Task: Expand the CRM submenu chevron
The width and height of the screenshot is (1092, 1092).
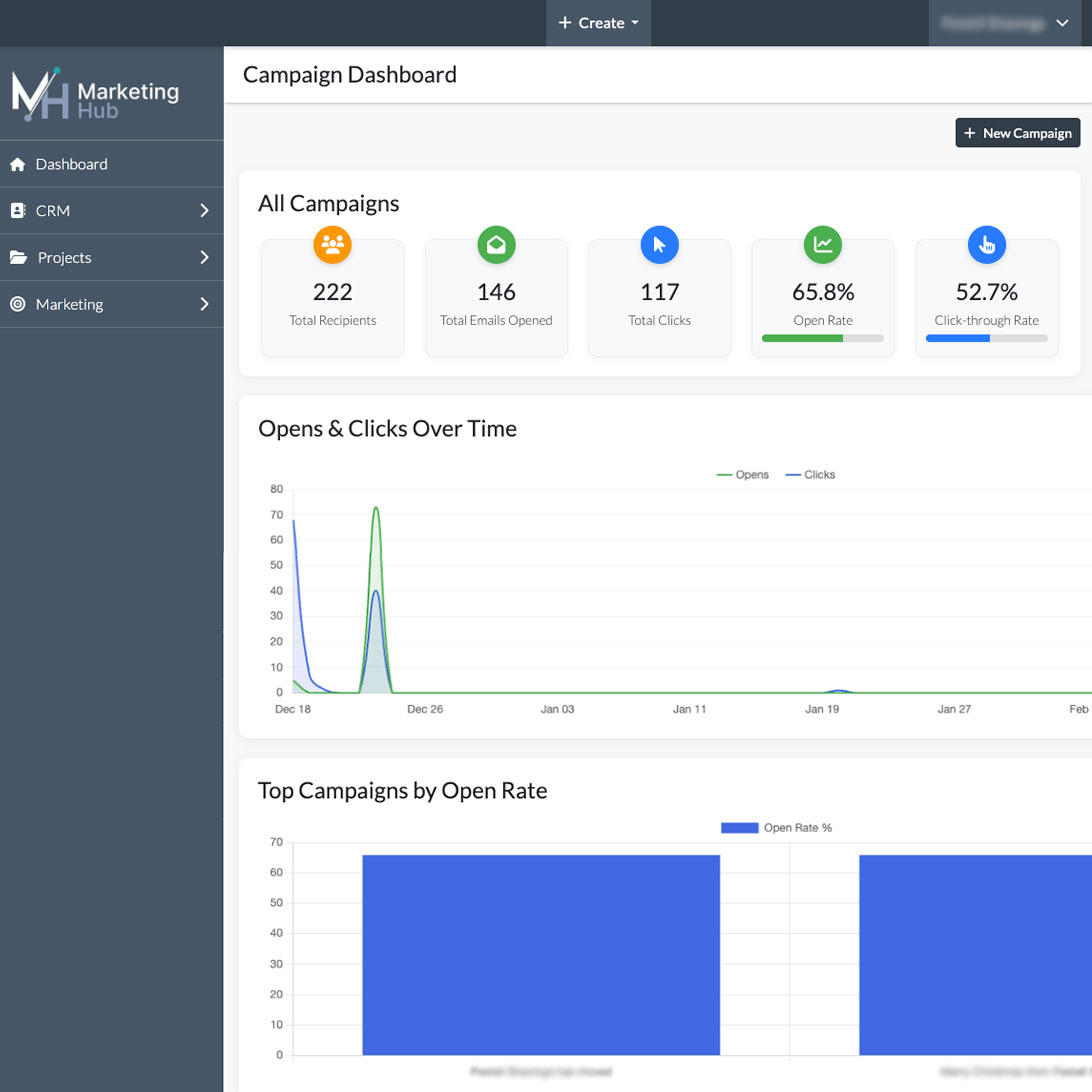Action: [204, 211]
